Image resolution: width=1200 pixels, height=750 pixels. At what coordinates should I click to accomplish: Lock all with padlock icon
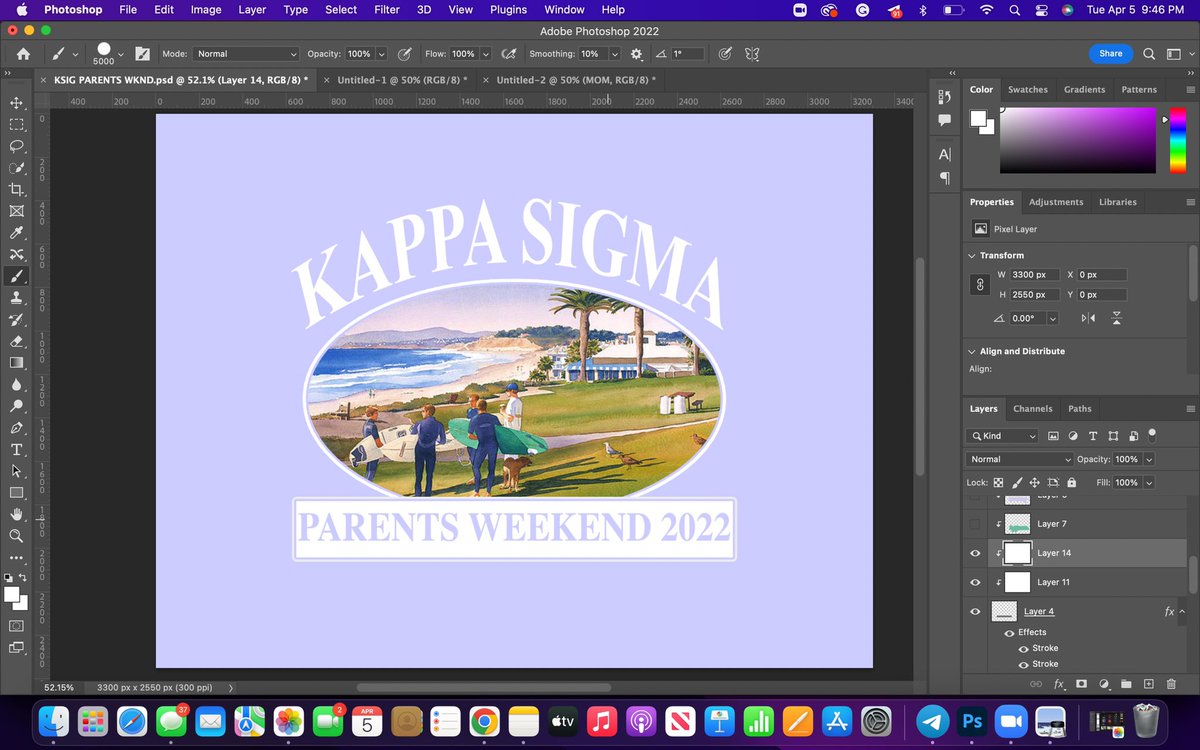(x=1071, y=482)
